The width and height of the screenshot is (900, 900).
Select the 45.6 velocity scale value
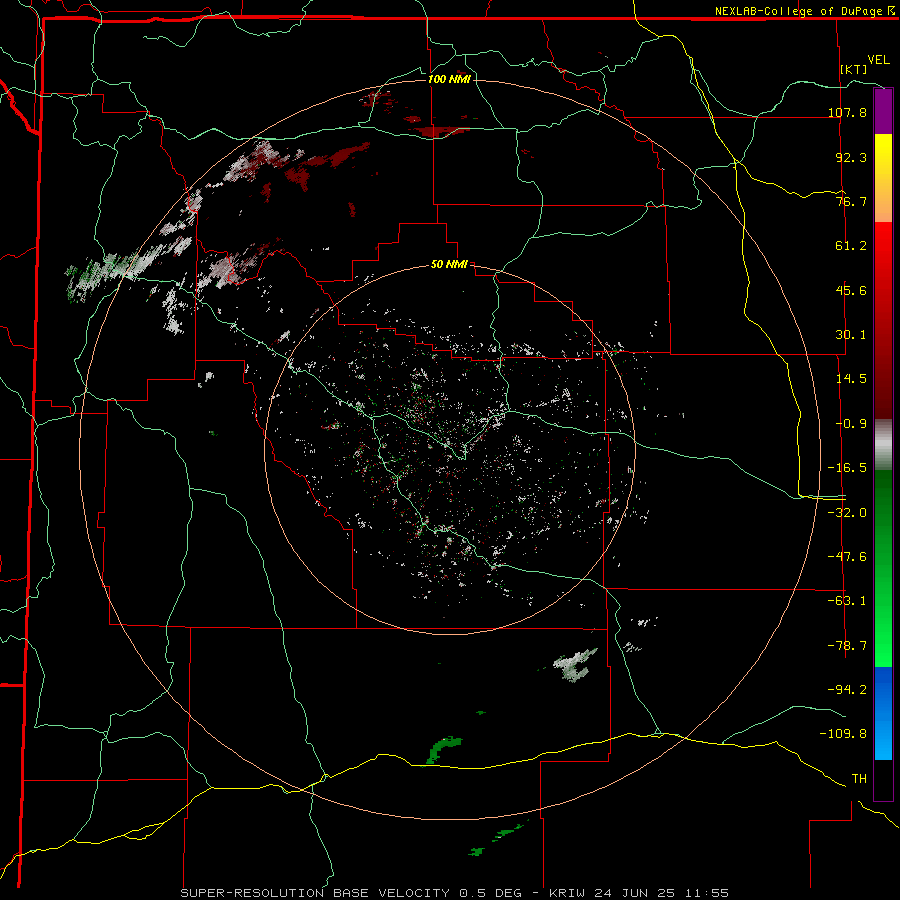[851, 290]
